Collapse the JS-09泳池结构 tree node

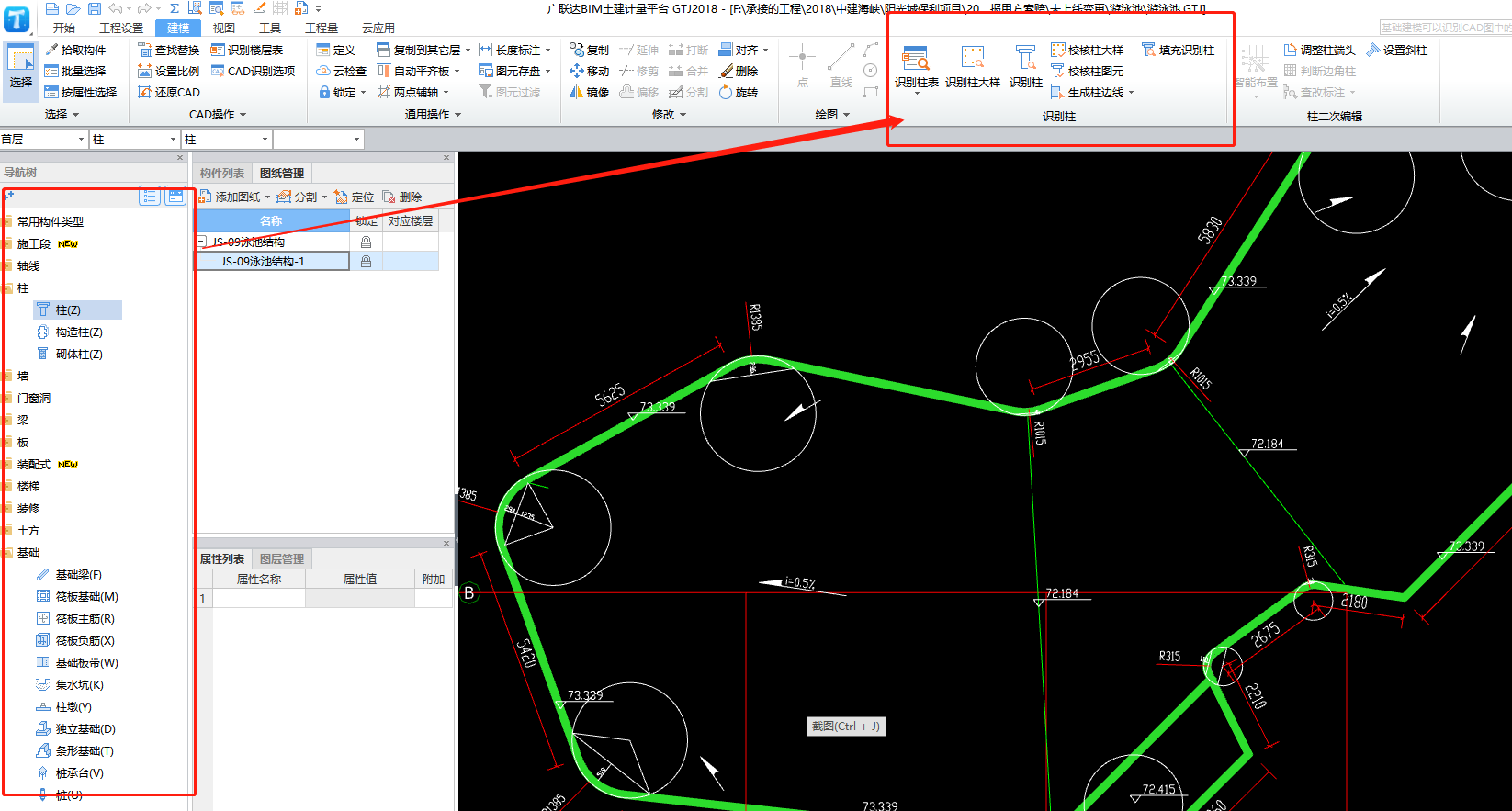201,242
